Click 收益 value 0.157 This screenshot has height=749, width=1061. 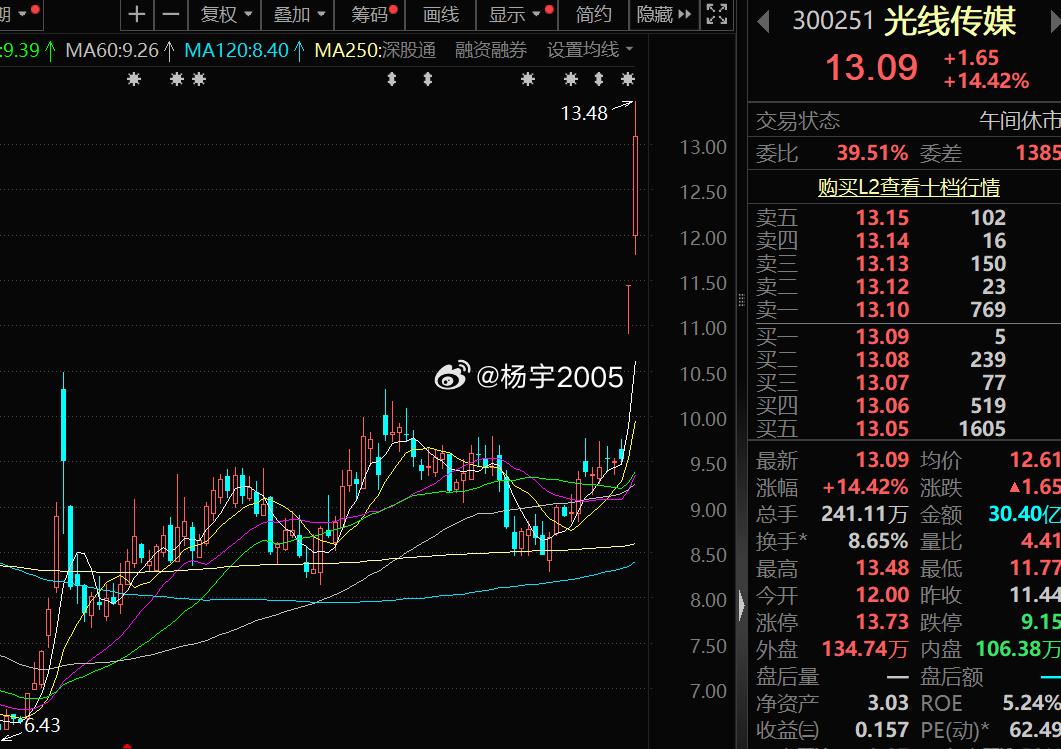(x=882, y=731)
